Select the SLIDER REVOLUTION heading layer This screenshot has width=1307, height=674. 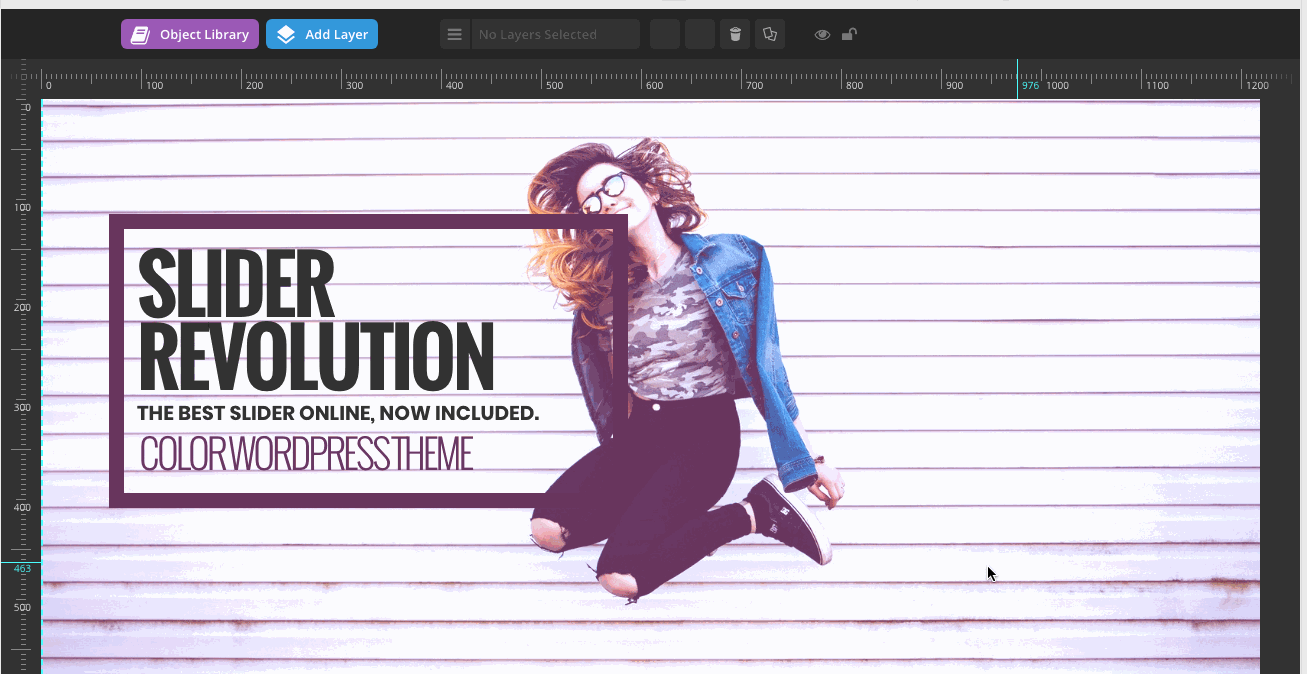point(315,322)
